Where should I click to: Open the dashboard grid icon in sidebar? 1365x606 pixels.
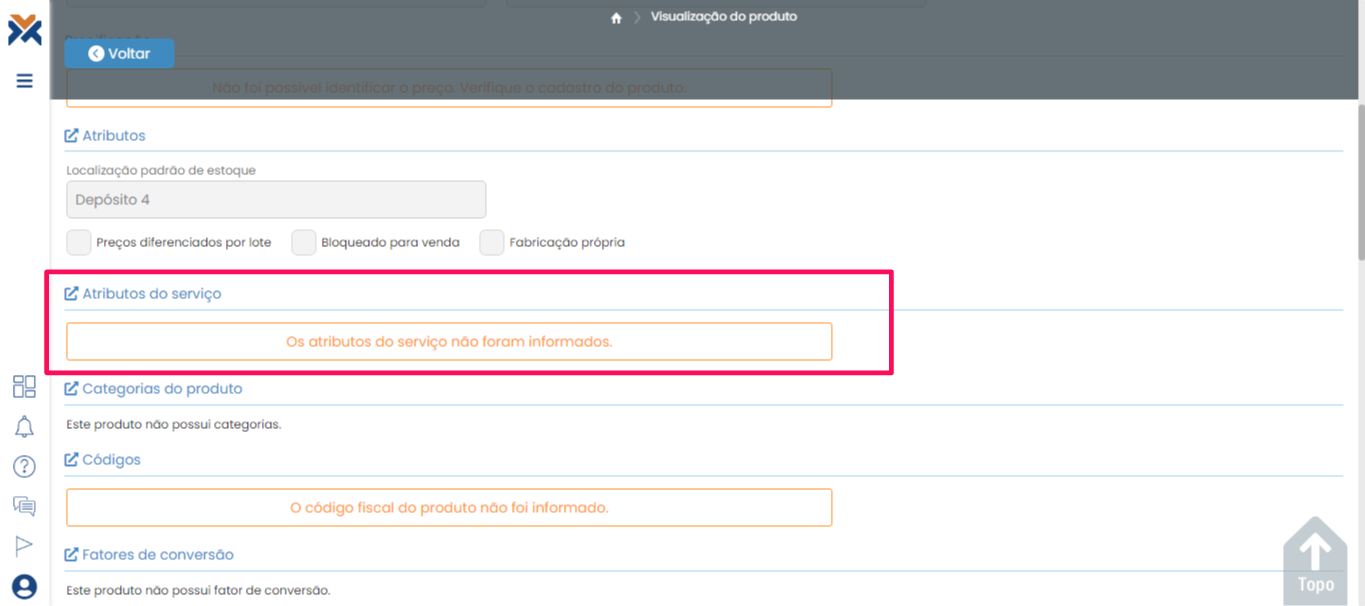(x=24, y=387)
